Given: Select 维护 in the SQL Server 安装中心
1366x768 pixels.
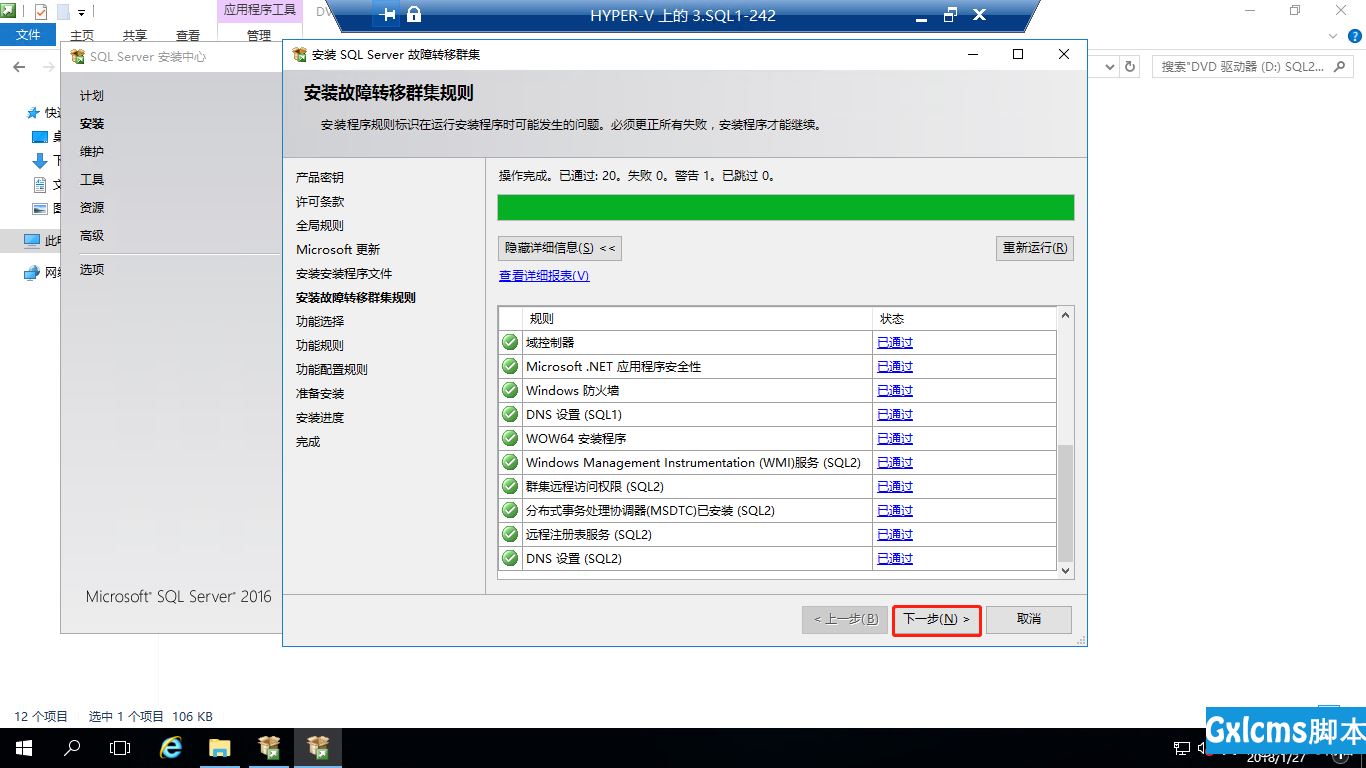Looking at the screenshot, I should point(92,152).
